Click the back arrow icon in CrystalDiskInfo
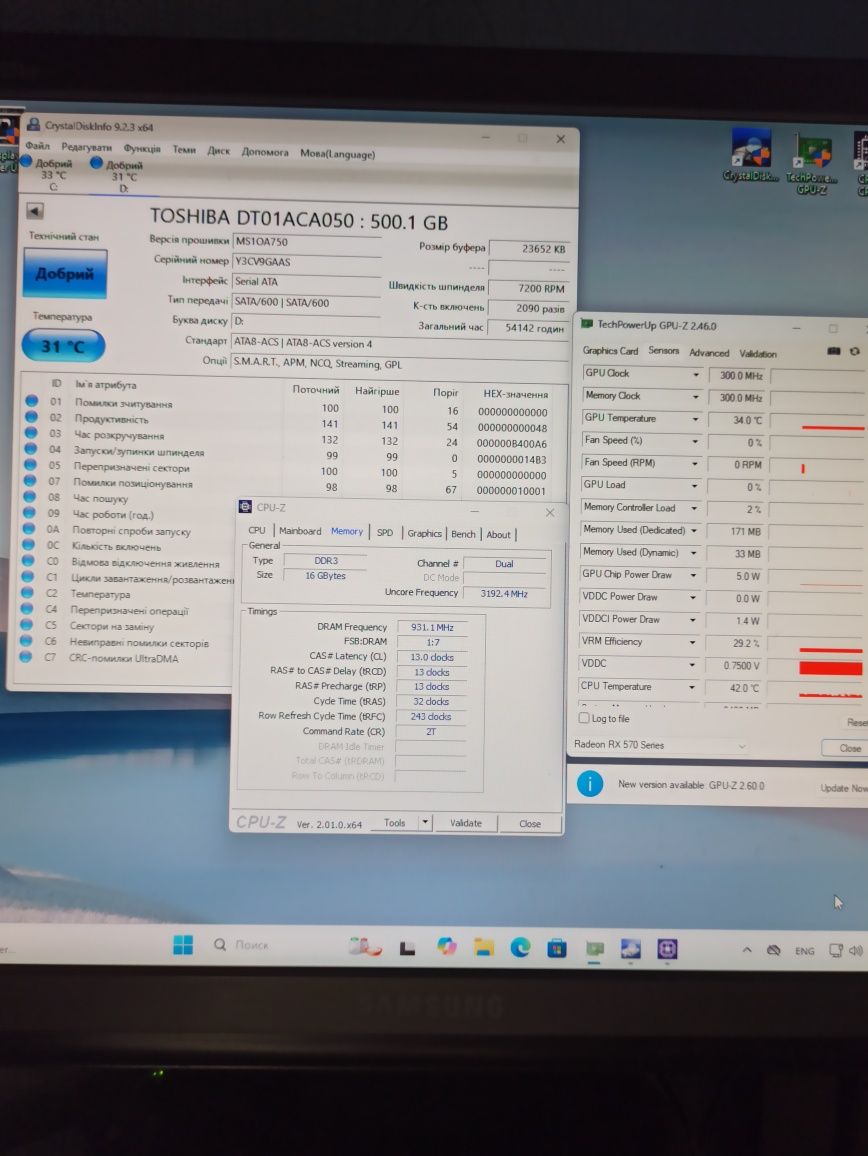Viewport: 868px width, 1156px height. [x=35, y=212]
